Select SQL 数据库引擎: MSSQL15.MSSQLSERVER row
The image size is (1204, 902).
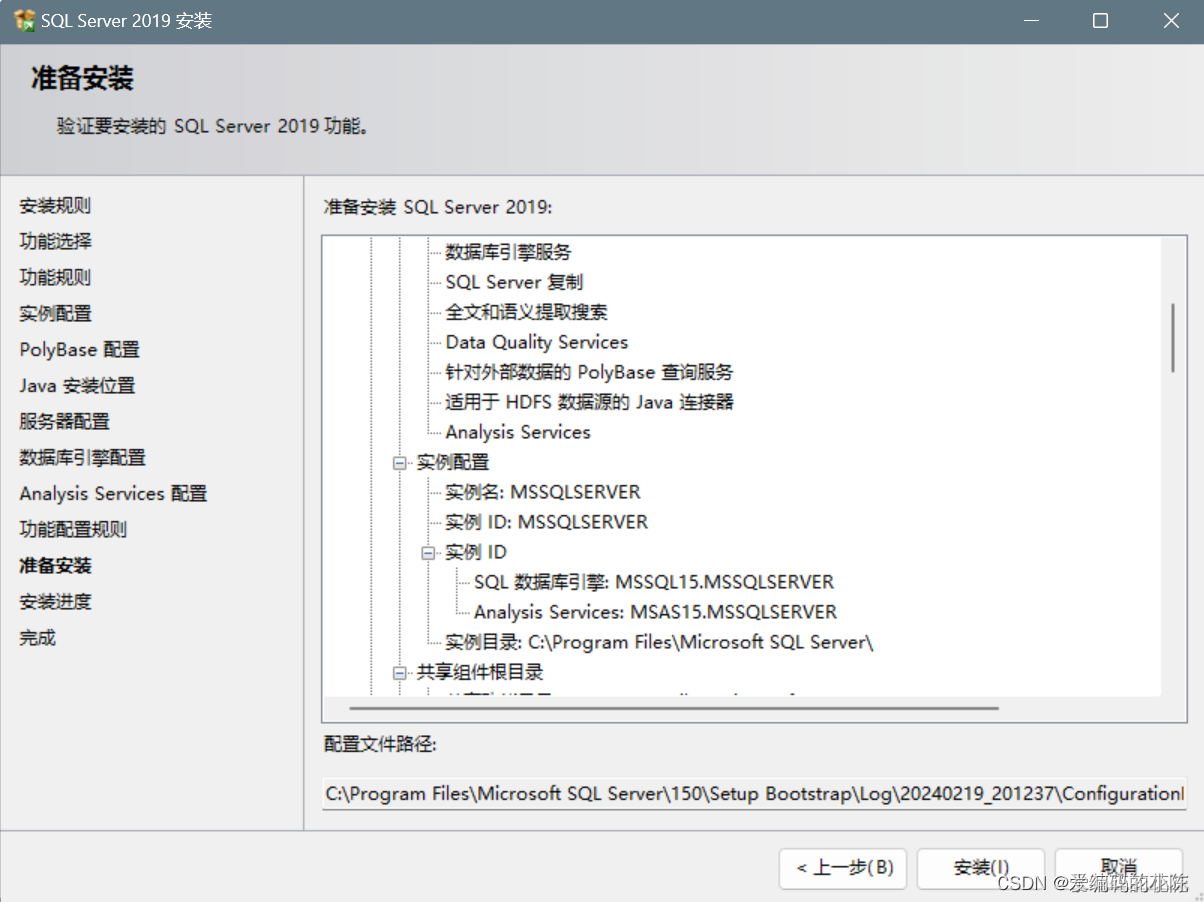(x=654, y=582)
